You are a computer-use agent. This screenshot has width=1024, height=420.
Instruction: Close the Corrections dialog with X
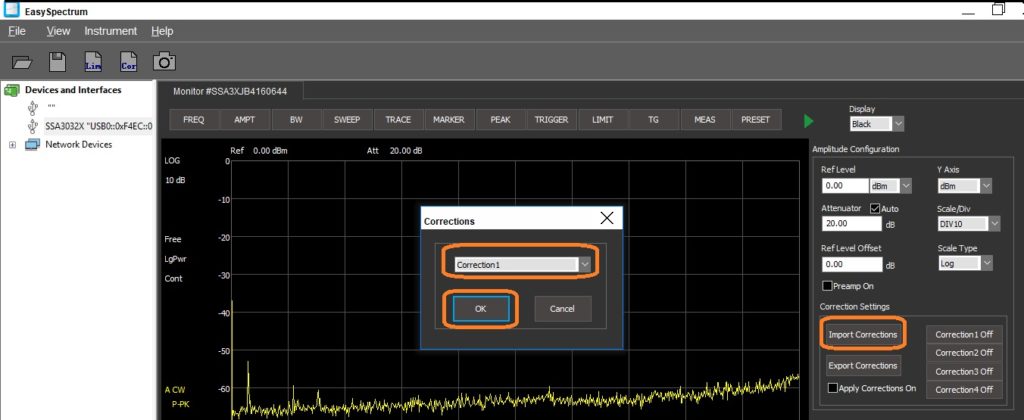click(x=606, y=218)
